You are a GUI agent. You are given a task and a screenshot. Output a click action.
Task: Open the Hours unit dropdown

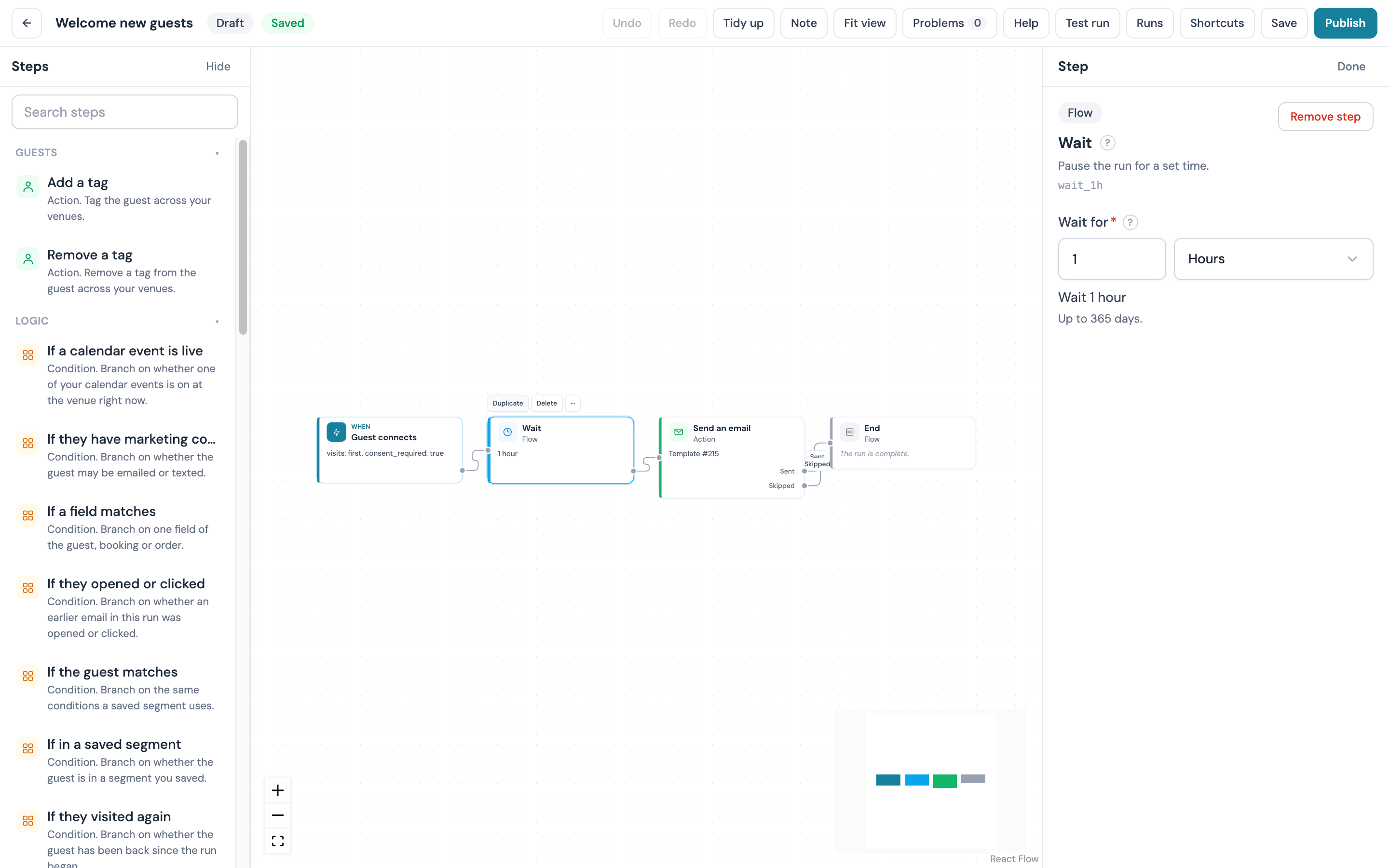pos(1273,259)
